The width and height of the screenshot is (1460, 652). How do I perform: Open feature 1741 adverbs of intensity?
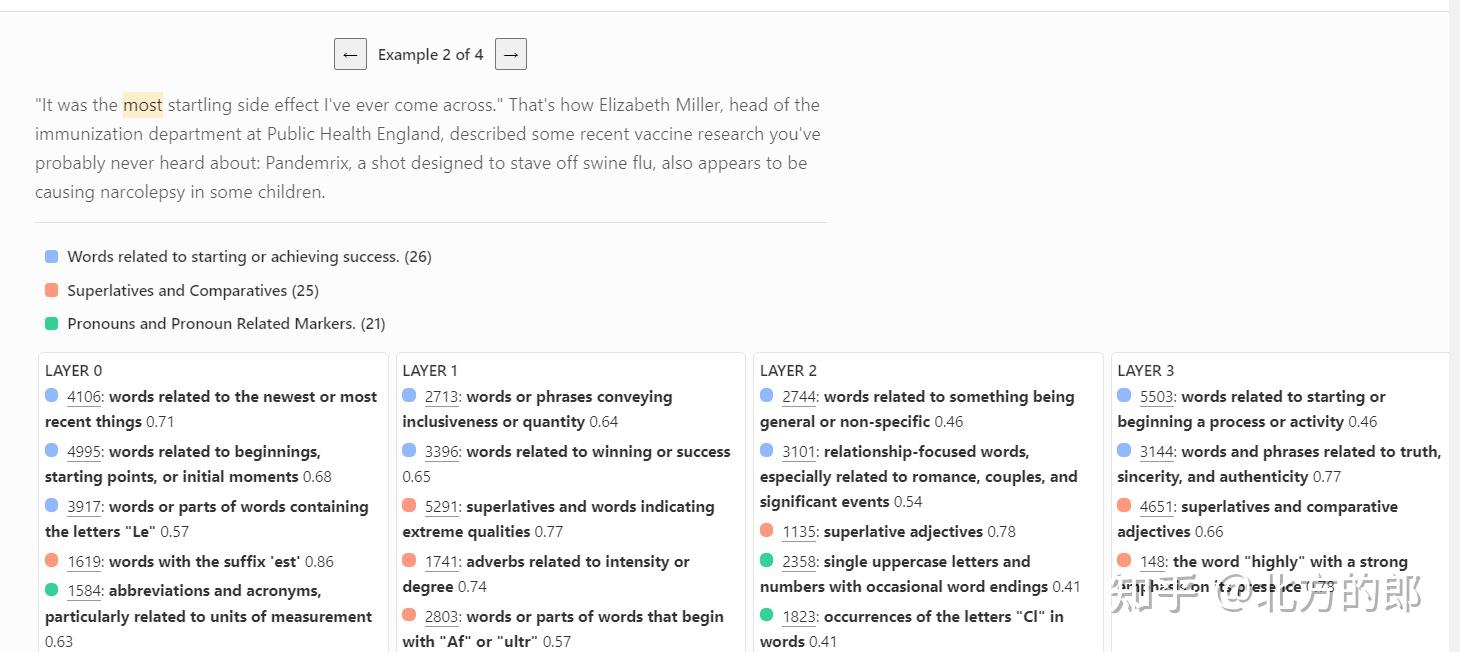pos(441,562)
